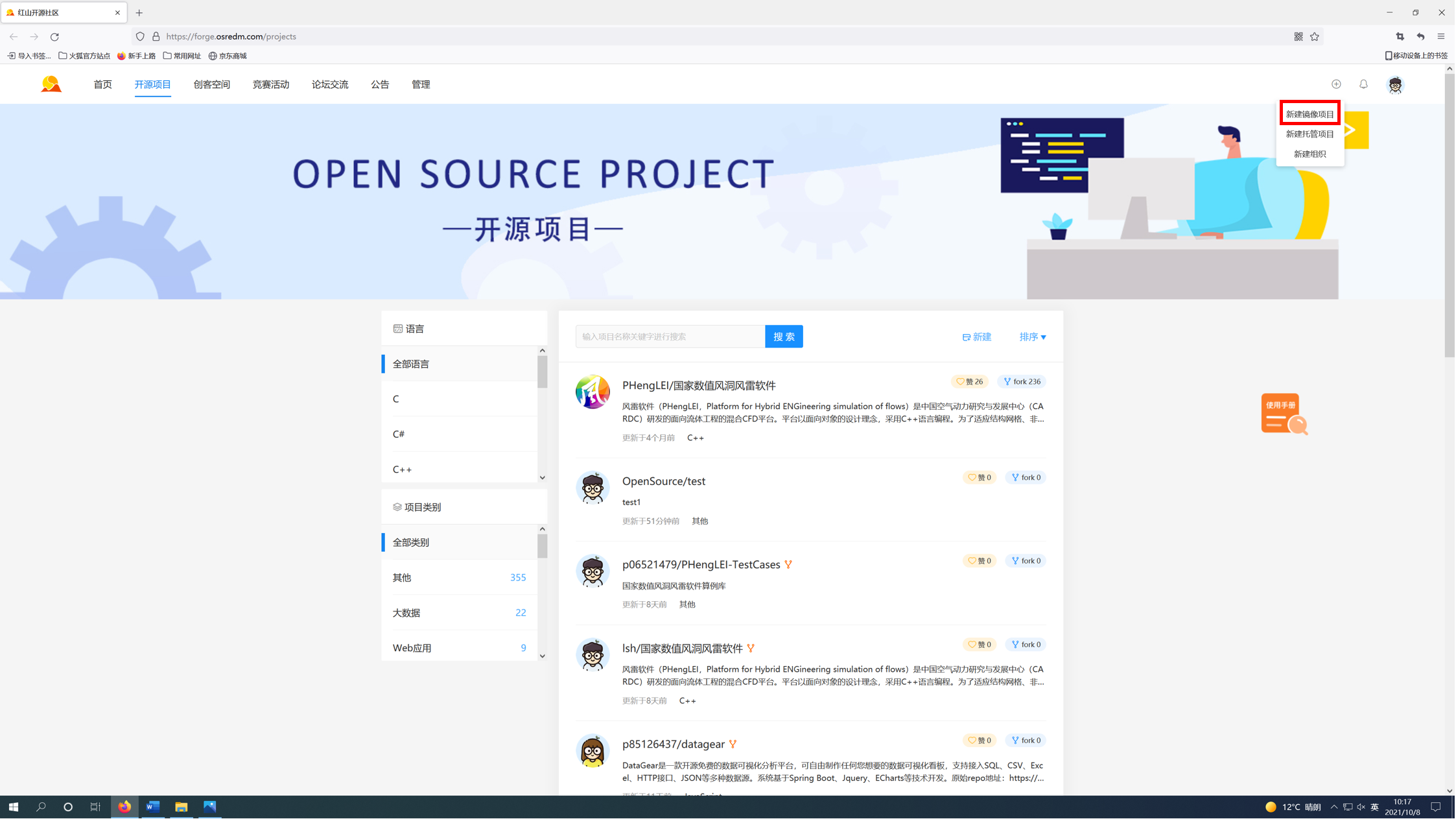Go to the 首页 nav item

point(102,85)
